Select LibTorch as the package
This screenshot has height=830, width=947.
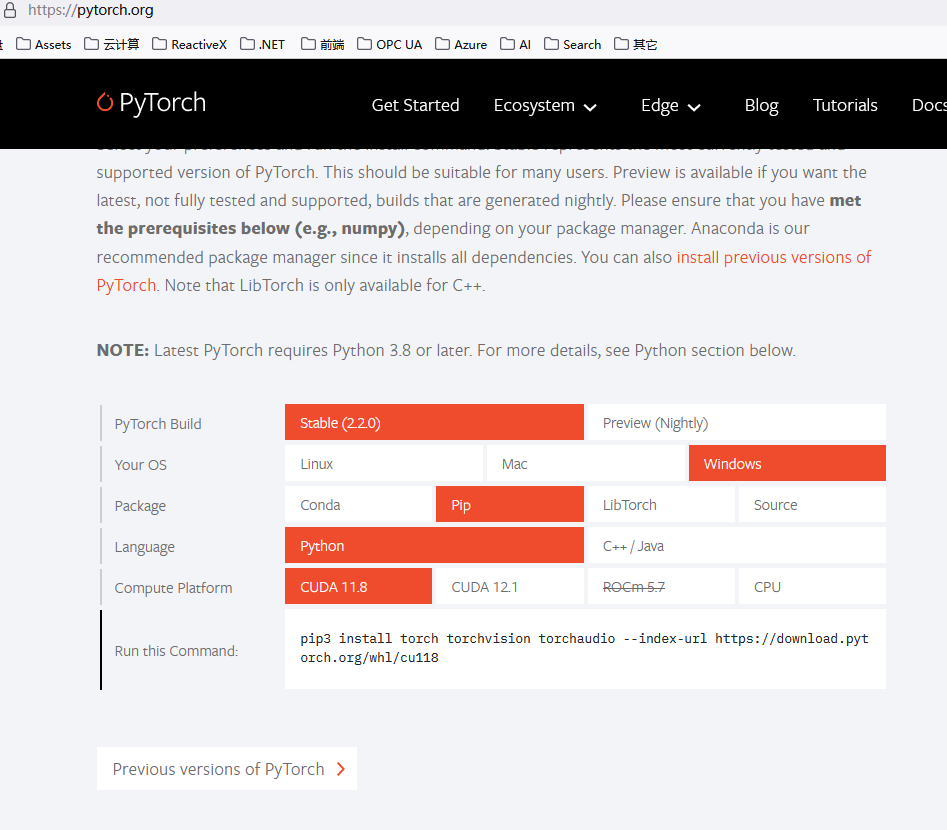pos(661,504)
